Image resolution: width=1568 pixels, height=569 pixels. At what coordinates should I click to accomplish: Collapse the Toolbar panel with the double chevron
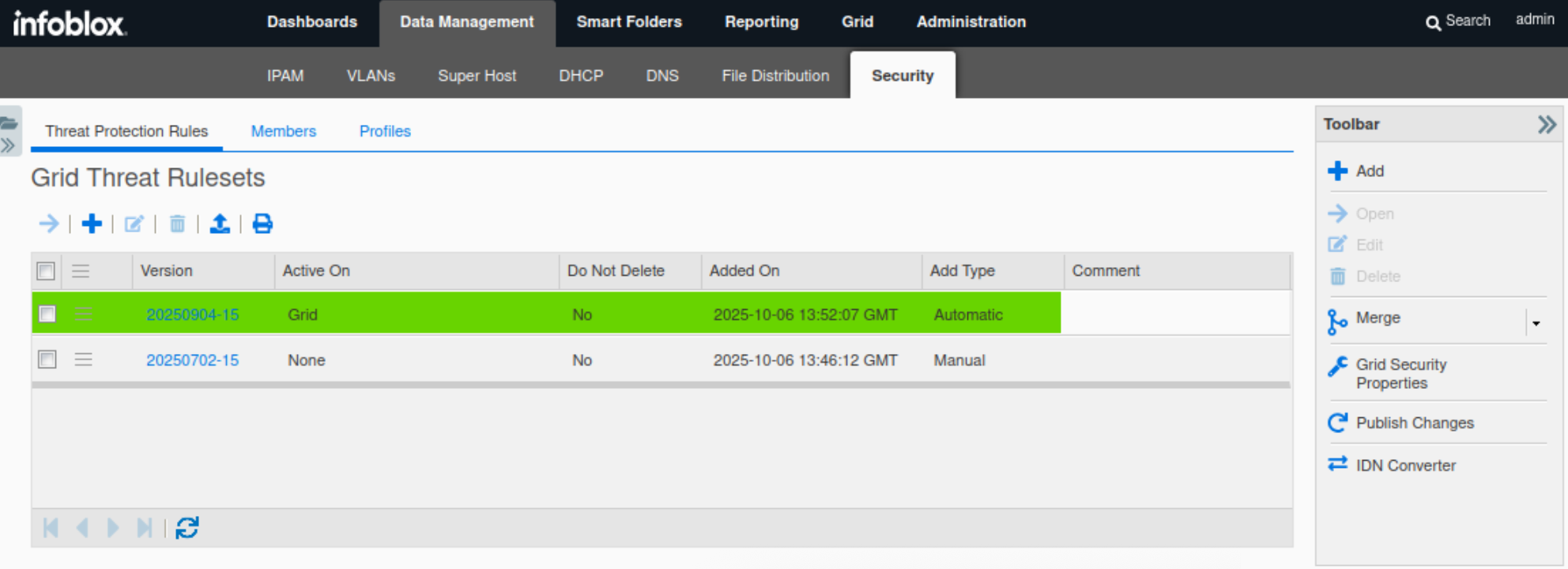(x=1546, y=124)
